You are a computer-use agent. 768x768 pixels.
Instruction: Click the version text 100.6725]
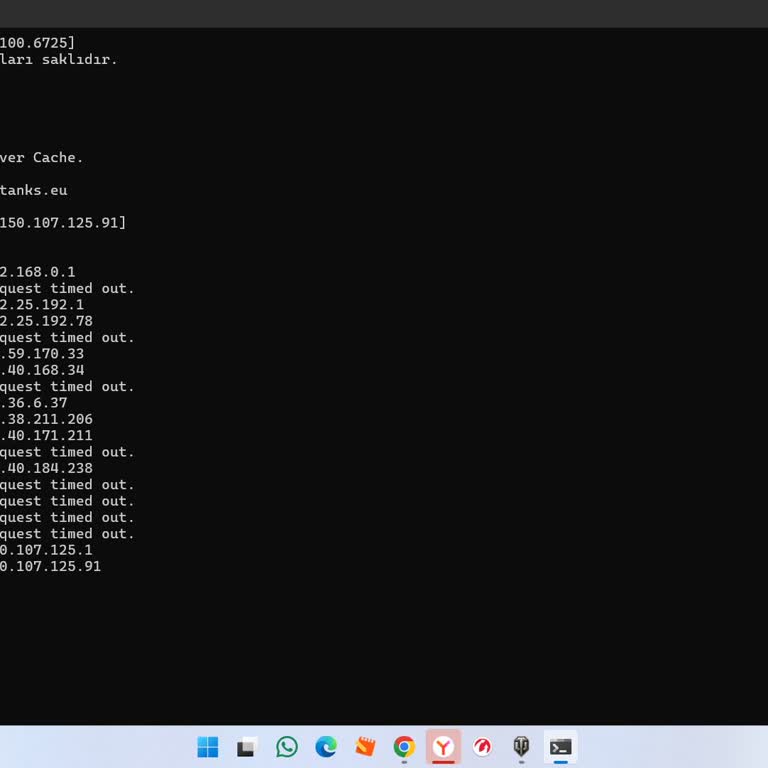coord(38,43)
